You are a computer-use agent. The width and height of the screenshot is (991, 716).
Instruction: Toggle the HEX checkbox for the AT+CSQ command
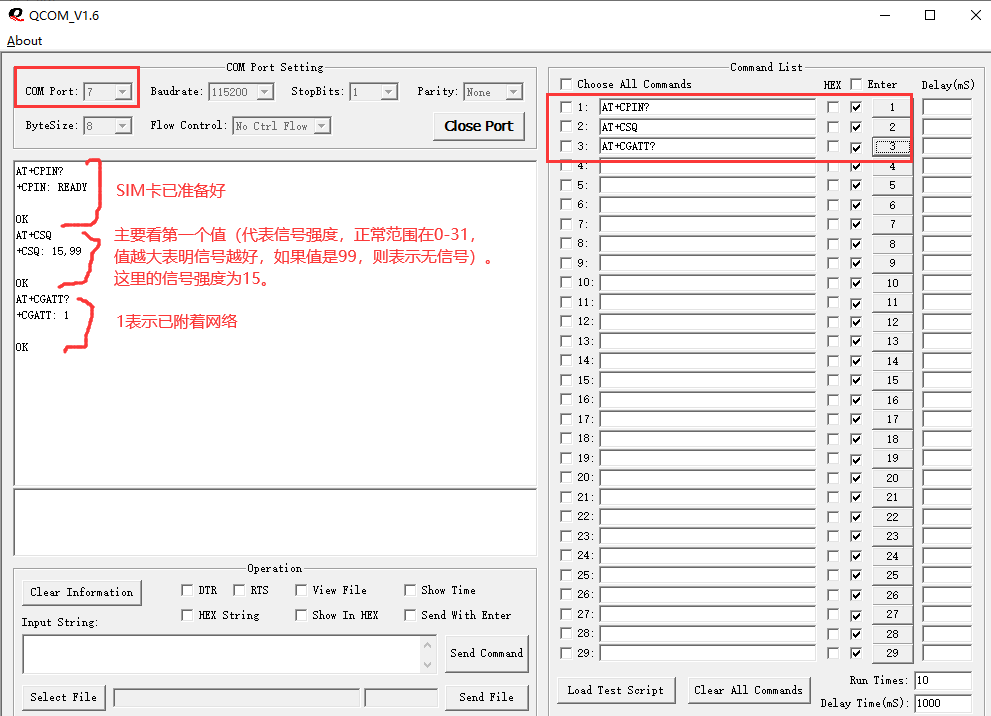pyautogui.click(x=833, y=126)
